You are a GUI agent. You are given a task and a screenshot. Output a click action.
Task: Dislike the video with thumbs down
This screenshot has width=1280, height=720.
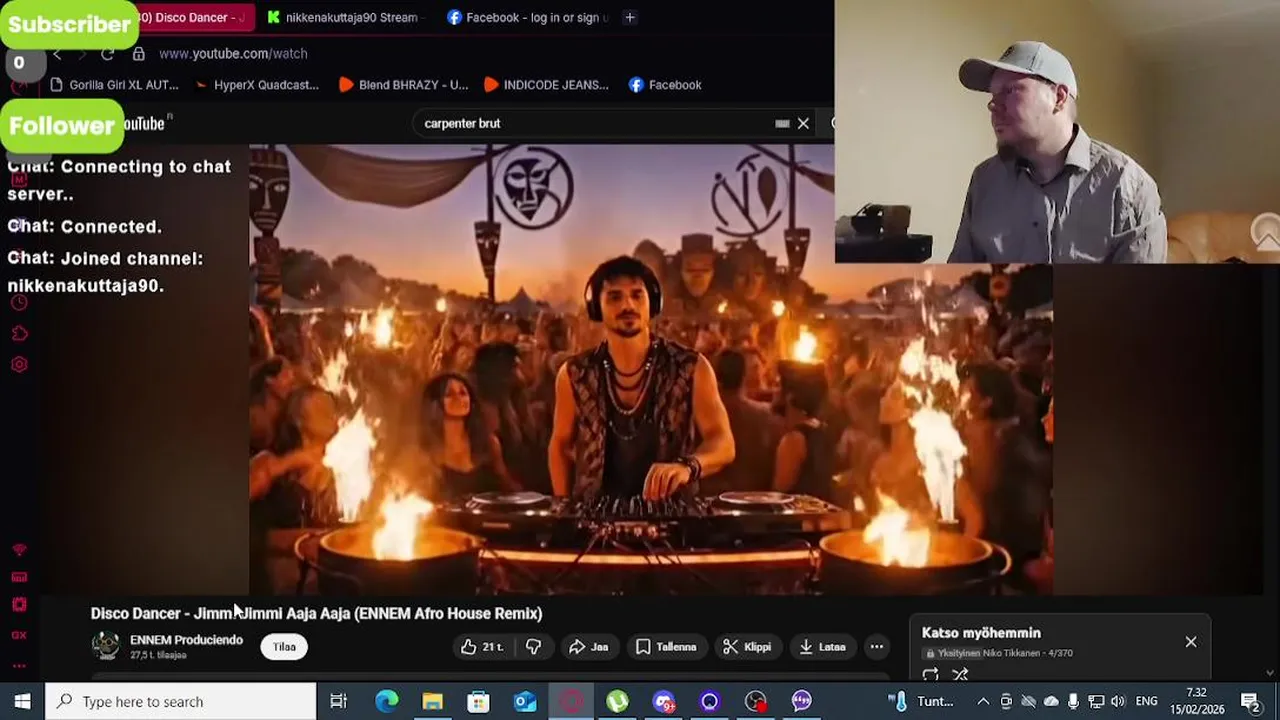coord(533,647)
